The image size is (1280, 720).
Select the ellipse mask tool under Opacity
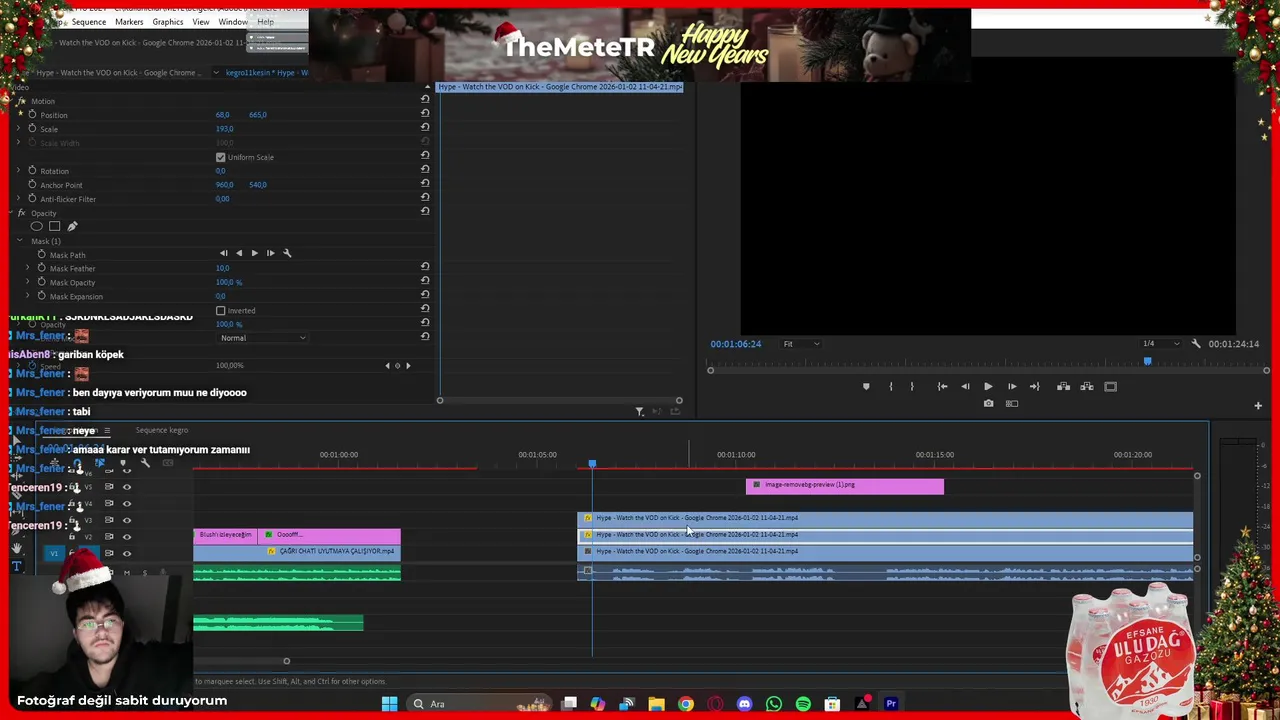37,226
